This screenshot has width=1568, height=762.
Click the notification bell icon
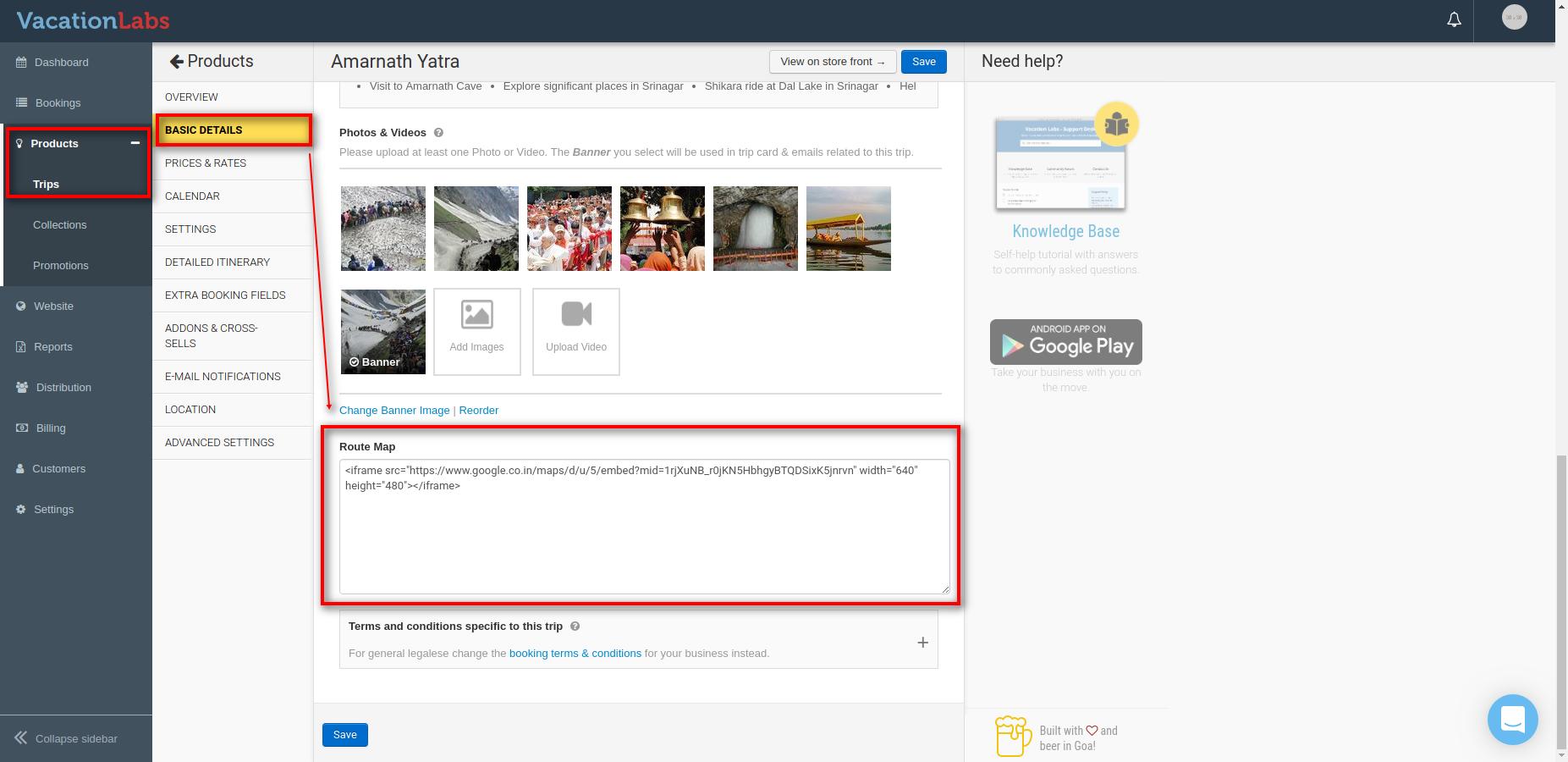(x=1454, y=19)
